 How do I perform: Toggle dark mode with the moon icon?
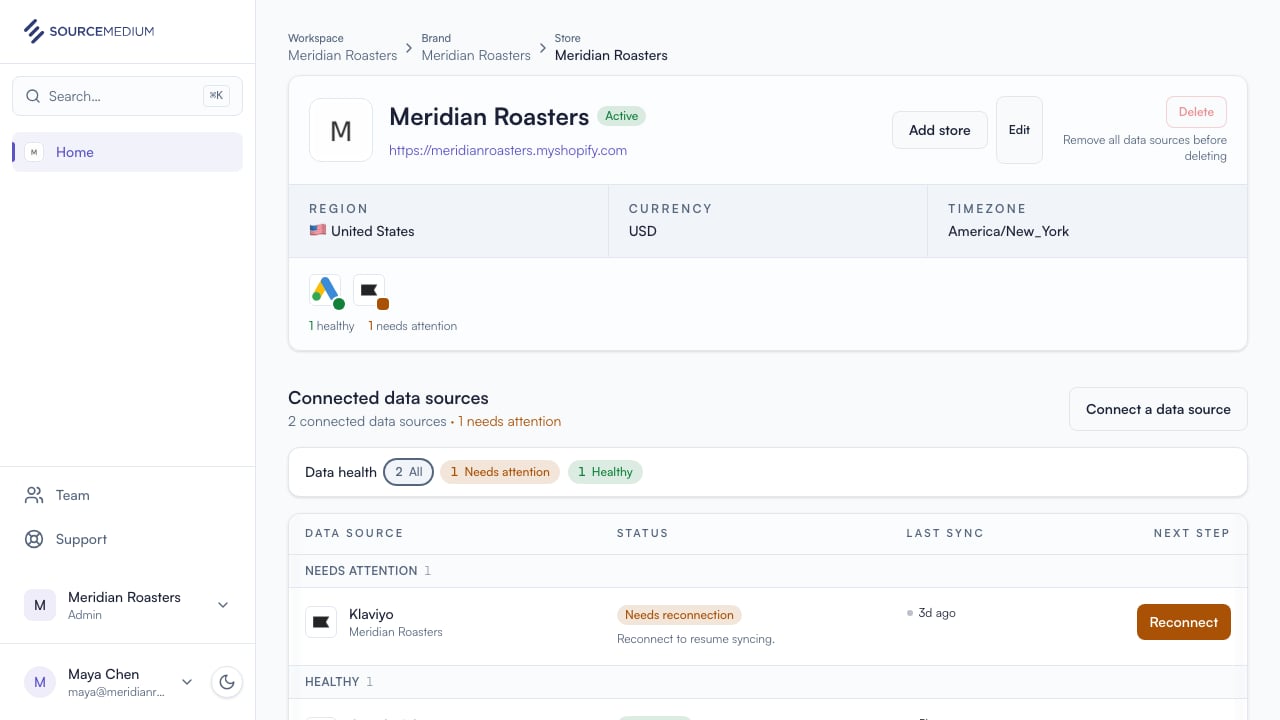click(227, 682)
